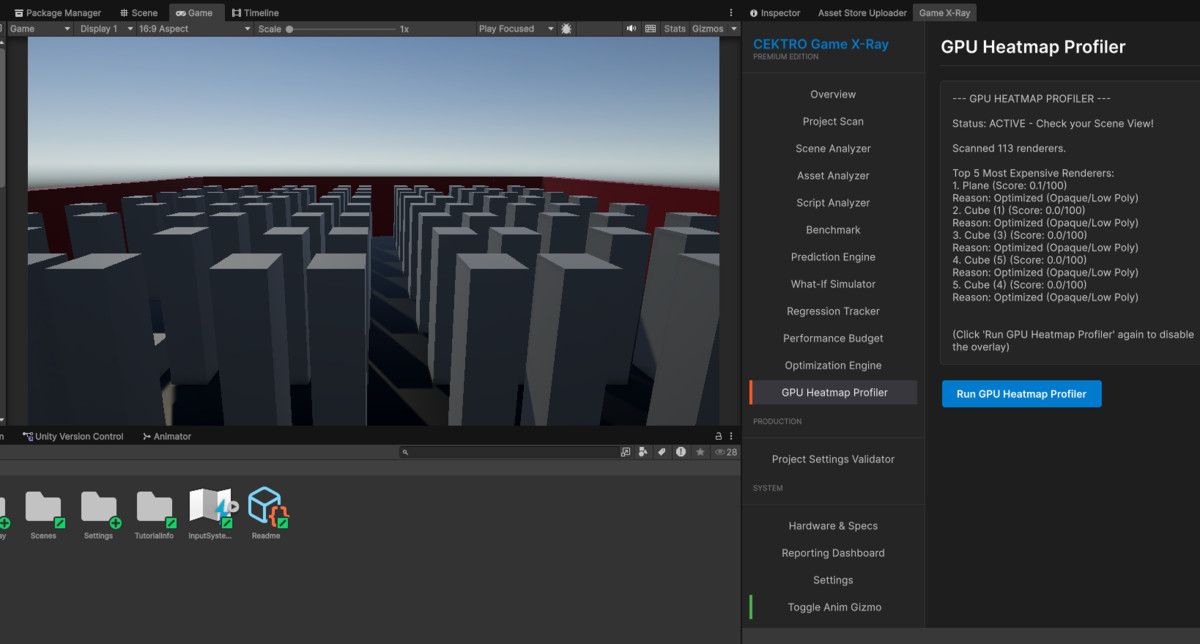Toggle hidden packages visibility count 28

(x=726, y=452)
